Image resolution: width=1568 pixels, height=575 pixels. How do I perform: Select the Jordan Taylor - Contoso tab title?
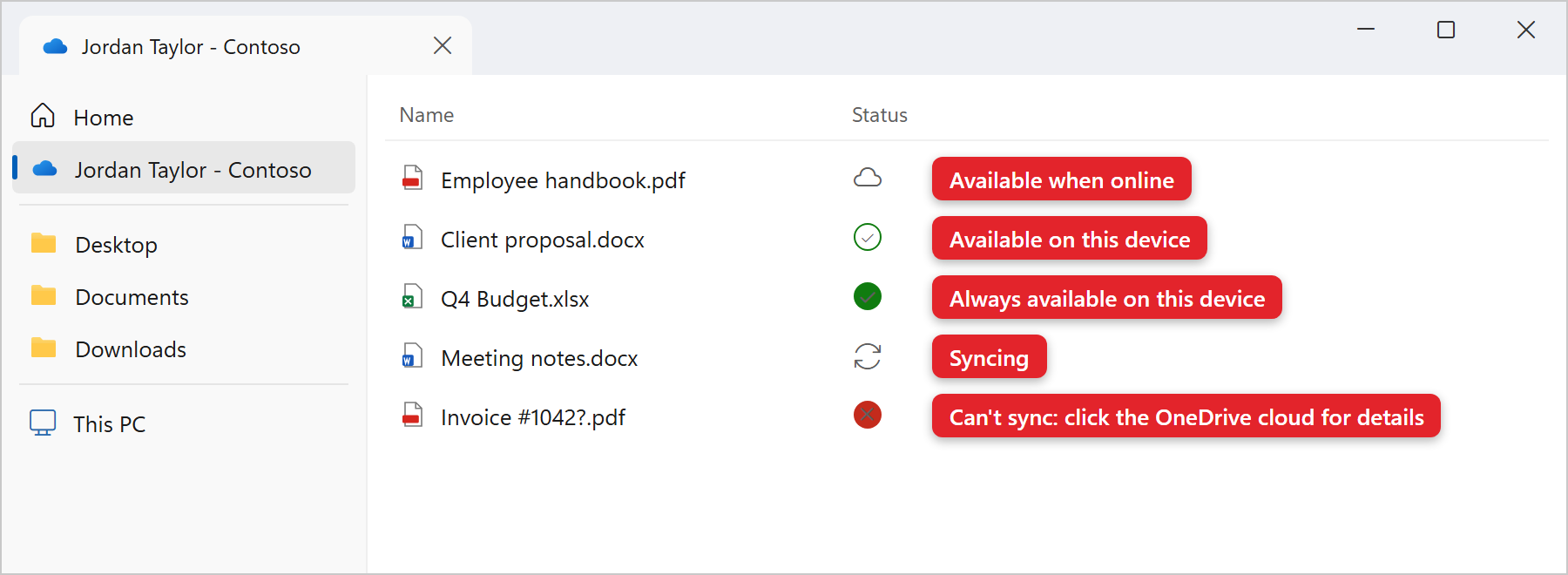(191, 47)
